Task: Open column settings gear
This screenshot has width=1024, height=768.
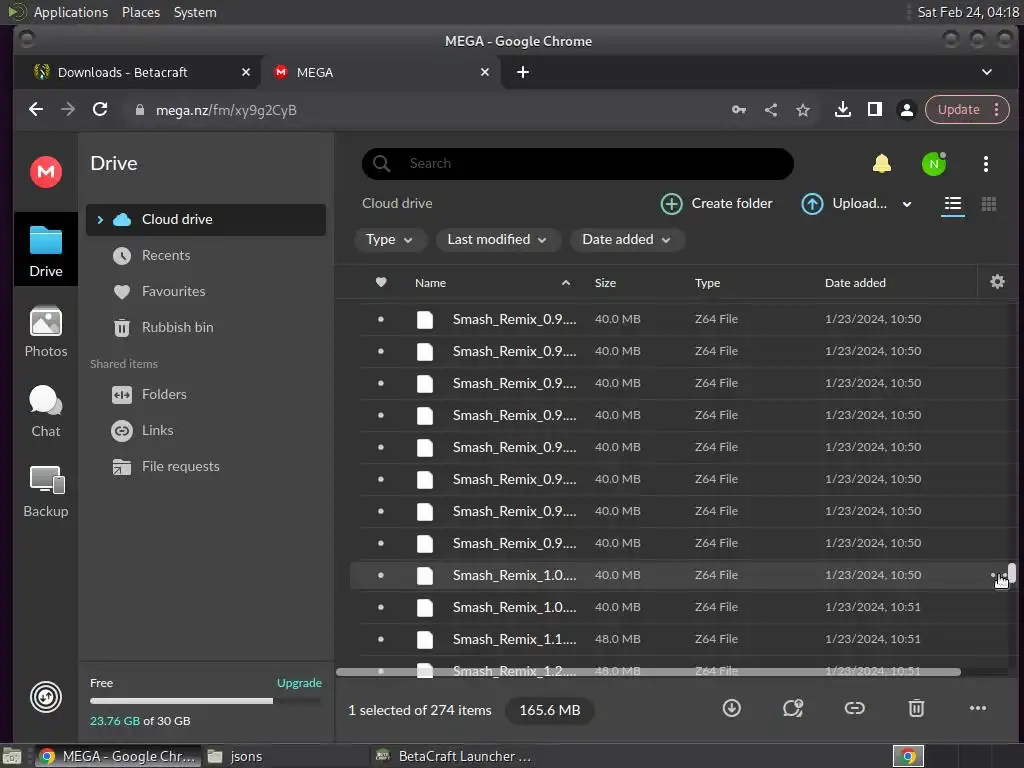Action: coord(997,281)
